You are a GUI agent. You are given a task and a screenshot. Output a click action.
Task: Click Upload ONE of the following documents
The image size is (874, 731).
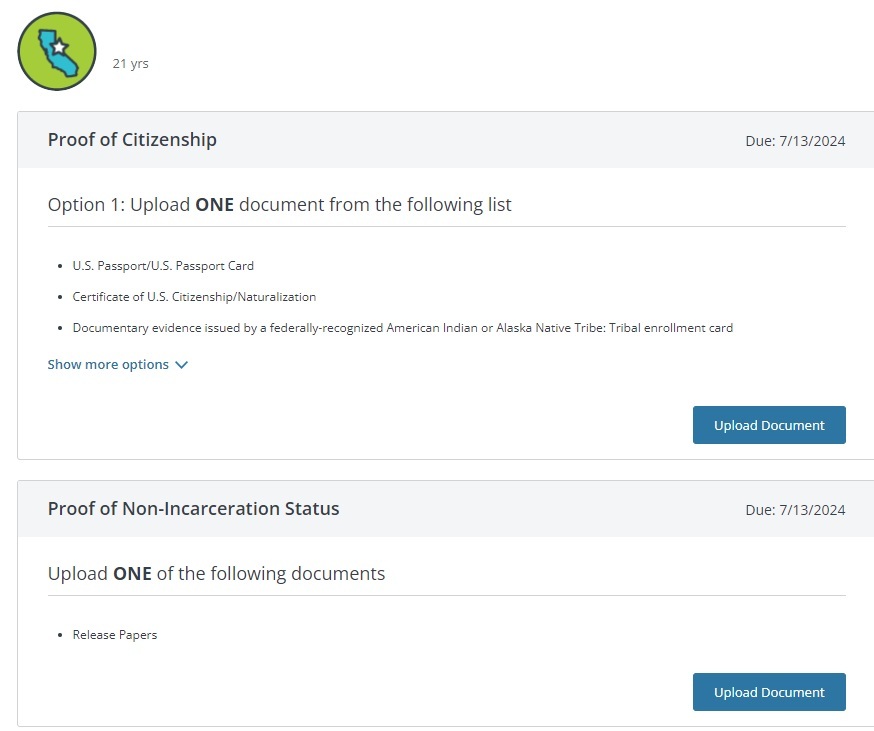click(x=216, y=574)
